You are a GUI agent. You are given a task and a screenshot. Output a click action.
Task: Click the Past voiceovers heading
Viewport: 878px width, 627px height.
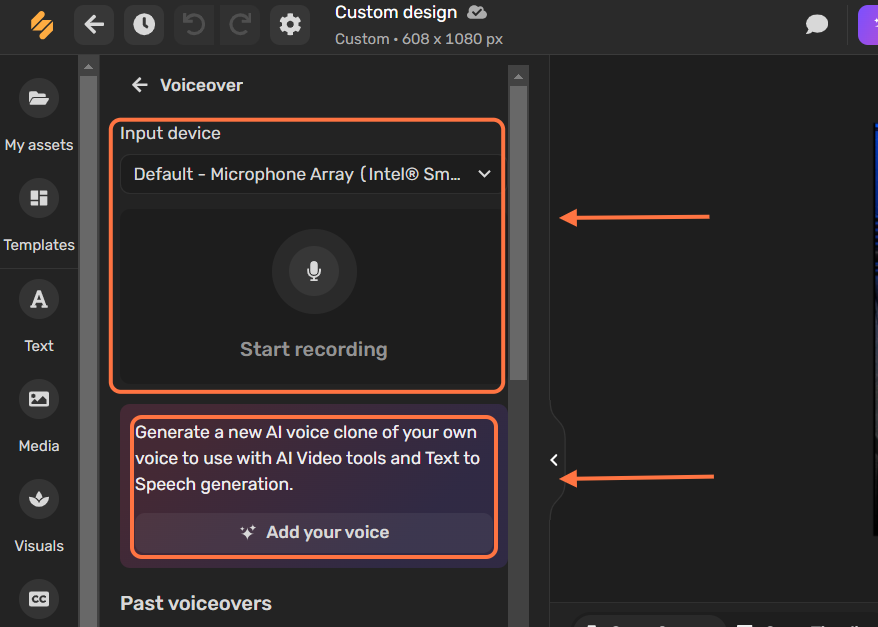pos(196,603)
